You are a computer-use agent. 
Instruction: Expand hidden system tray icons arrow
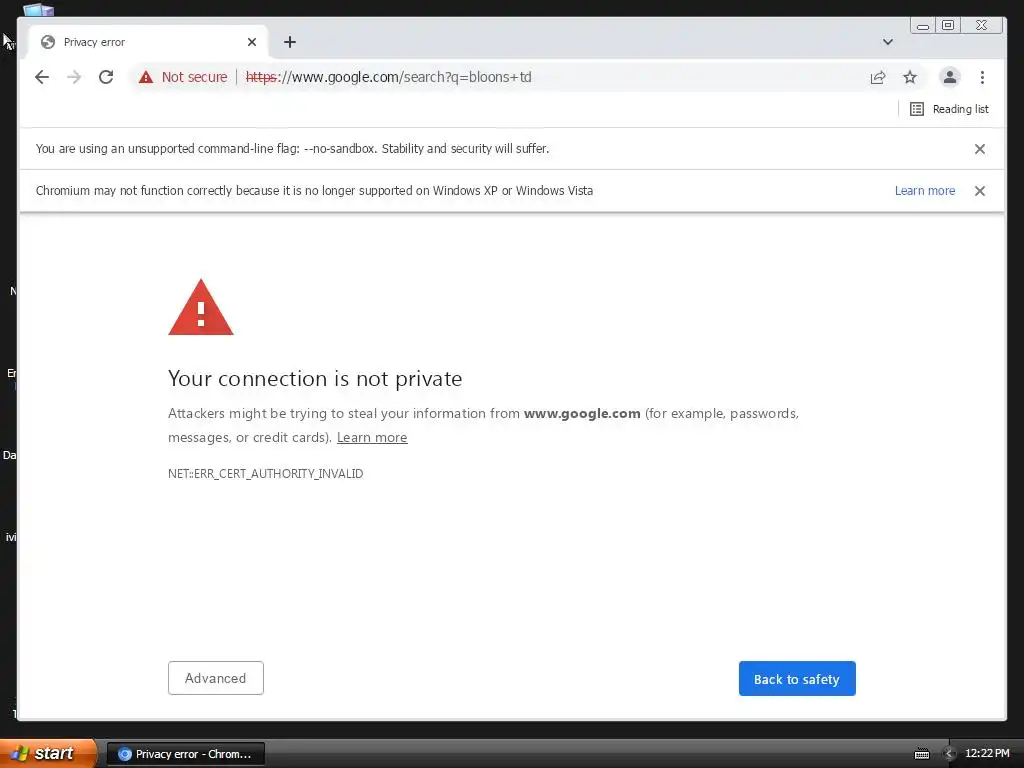point(949,754)
